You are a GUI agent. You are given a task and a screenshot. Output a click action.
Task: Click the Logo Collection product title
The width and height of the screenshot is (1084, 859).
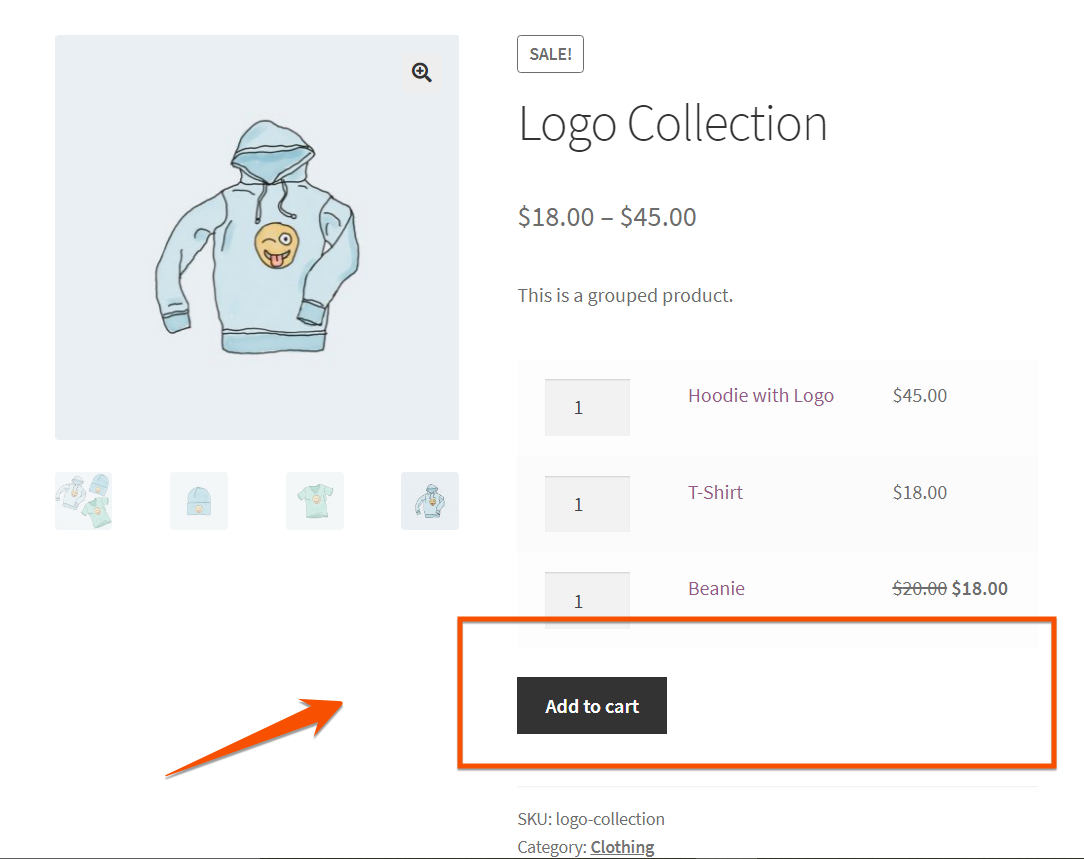[672, 123]
